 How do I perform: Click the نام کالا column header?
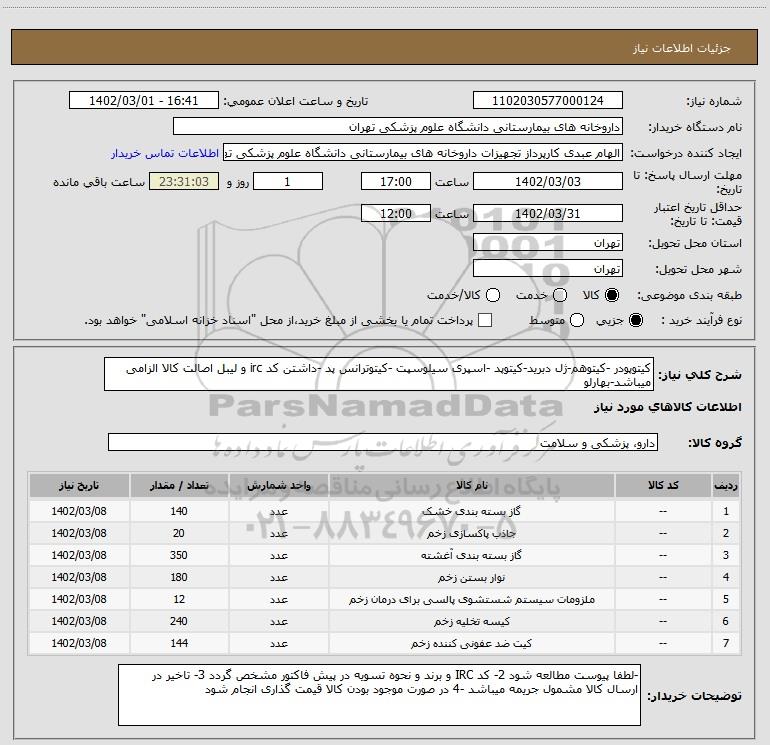pos(471,485)
